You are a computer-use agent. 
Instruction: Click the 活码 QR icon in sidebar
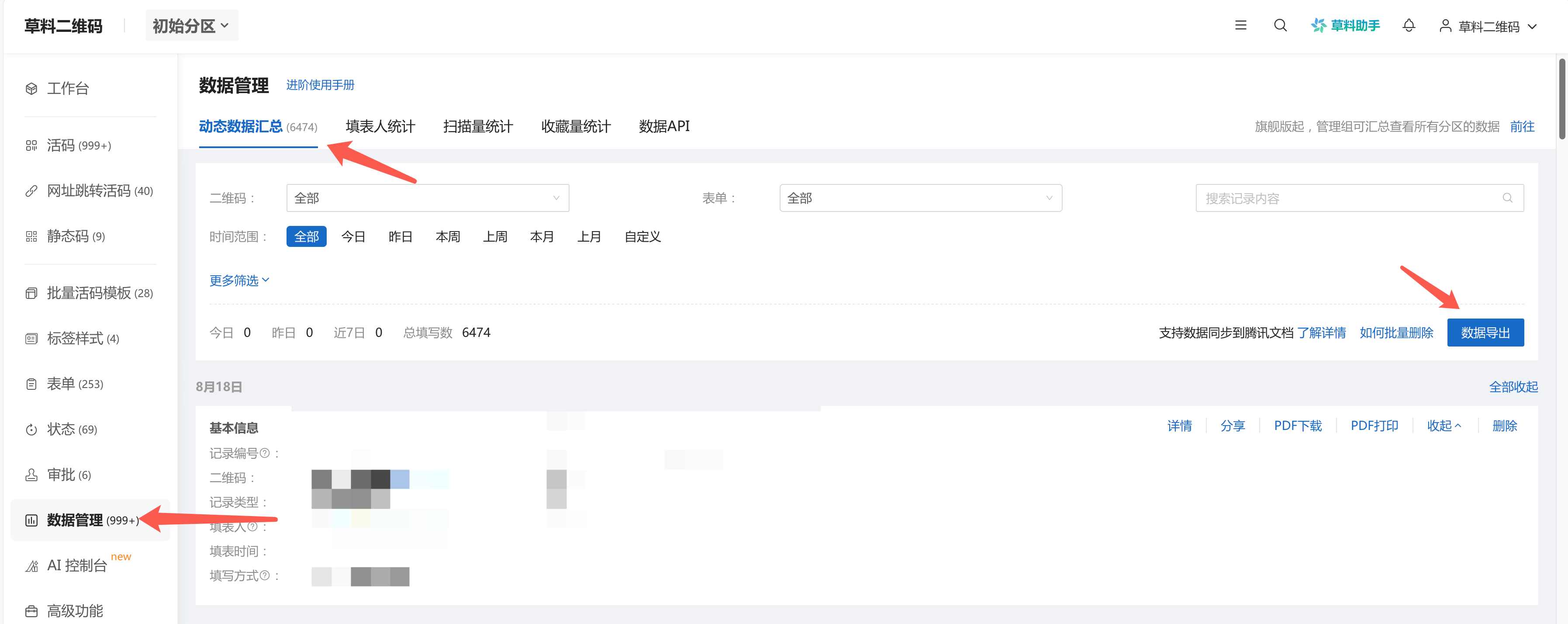click(31, 146)
